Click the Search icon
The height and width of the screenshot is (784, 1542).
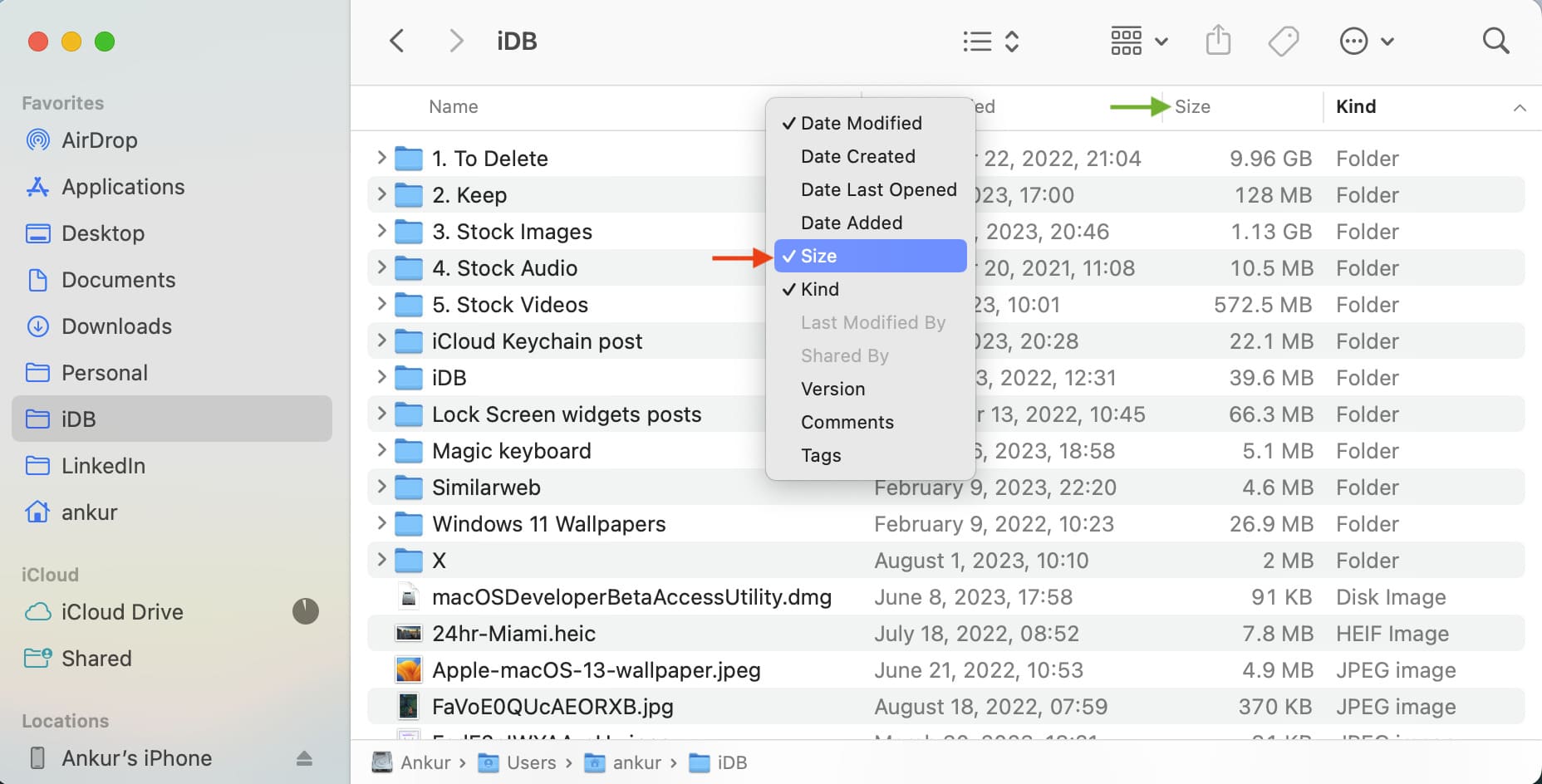tap(1495, 40)
